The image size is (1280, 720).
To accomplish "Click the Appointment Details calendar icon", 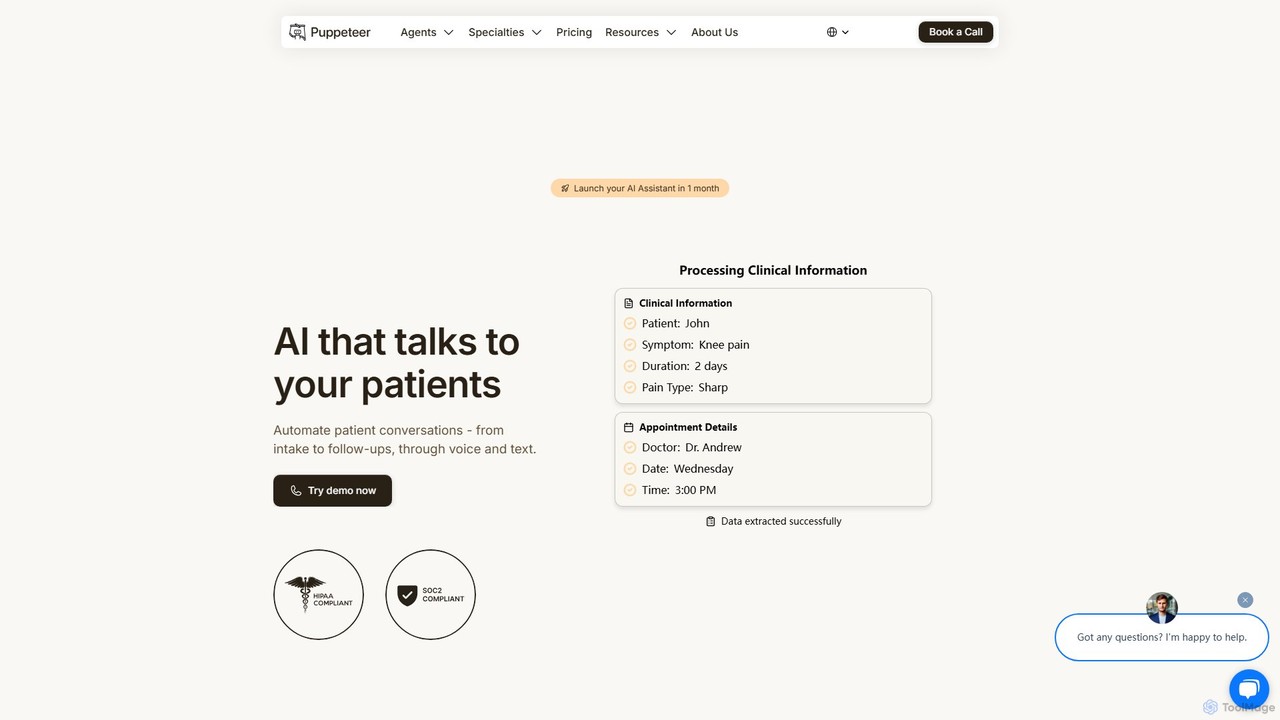I will [629, 427].
